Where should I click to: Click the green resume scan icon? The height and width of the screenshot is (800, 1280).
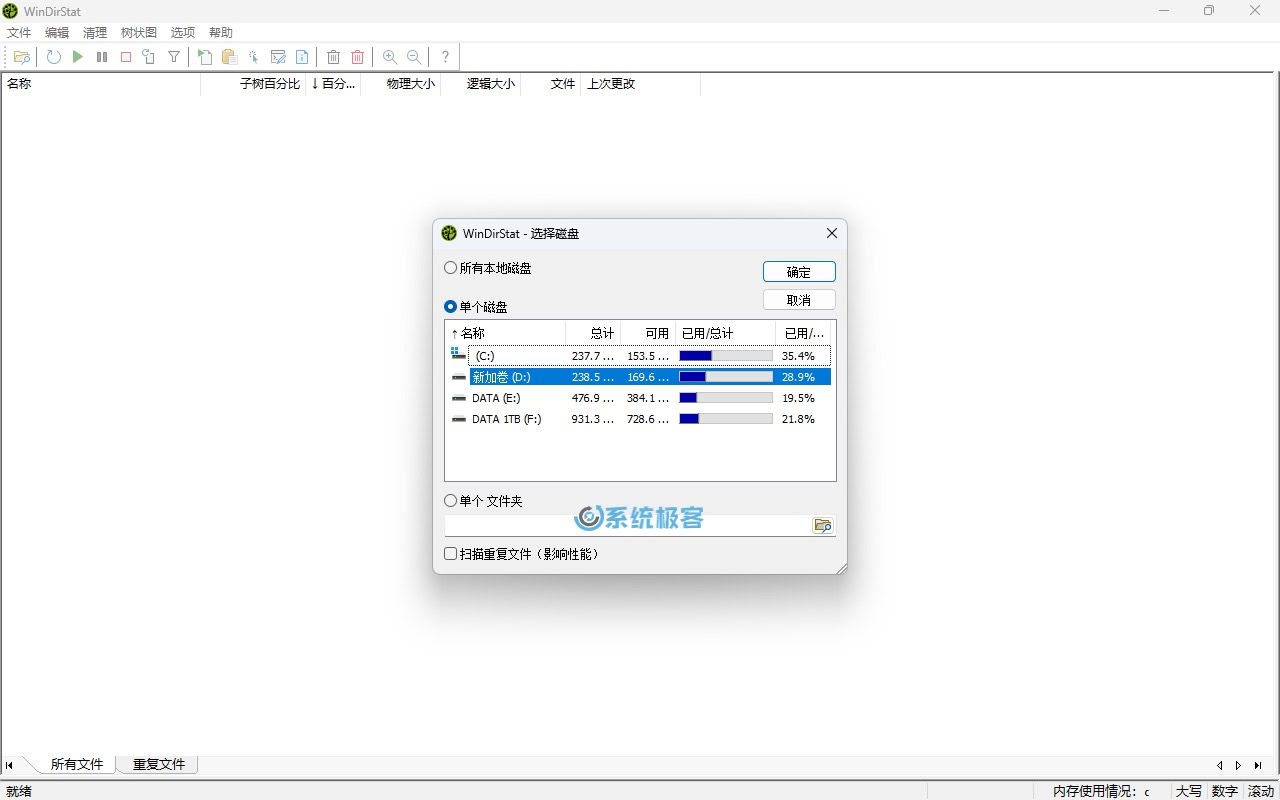(x=78, y=57)
